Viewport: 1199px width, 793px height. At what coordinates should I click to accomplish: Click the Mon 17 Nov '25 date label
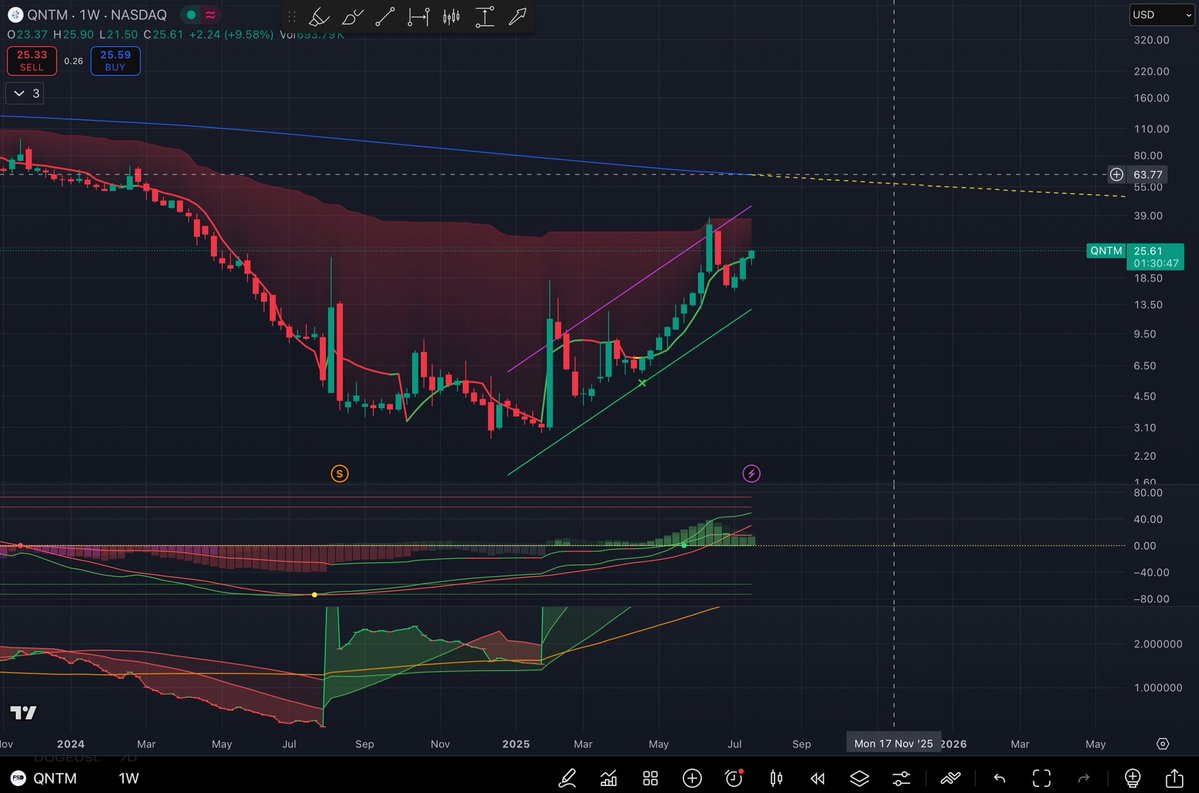coord(893,744)
